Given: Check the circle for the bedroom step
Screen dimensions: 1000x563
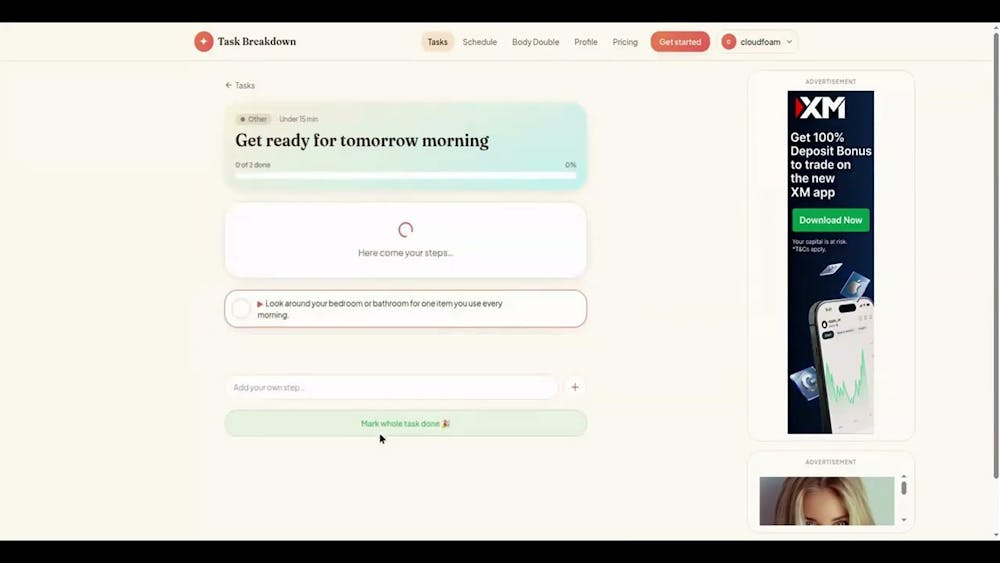Looking at the screenshot, I should [240, 309].
